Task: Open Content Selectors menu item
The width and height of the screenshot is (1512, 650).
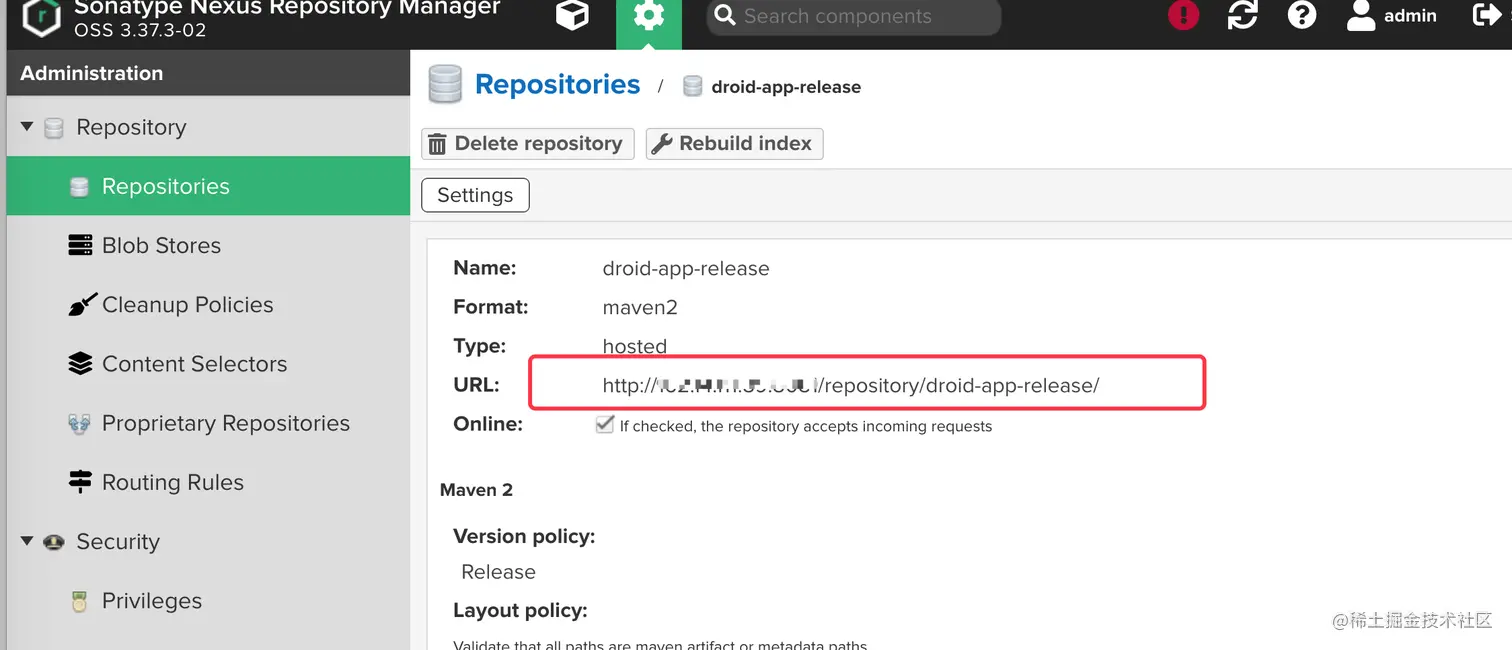Action: click(x=194, y=364)
